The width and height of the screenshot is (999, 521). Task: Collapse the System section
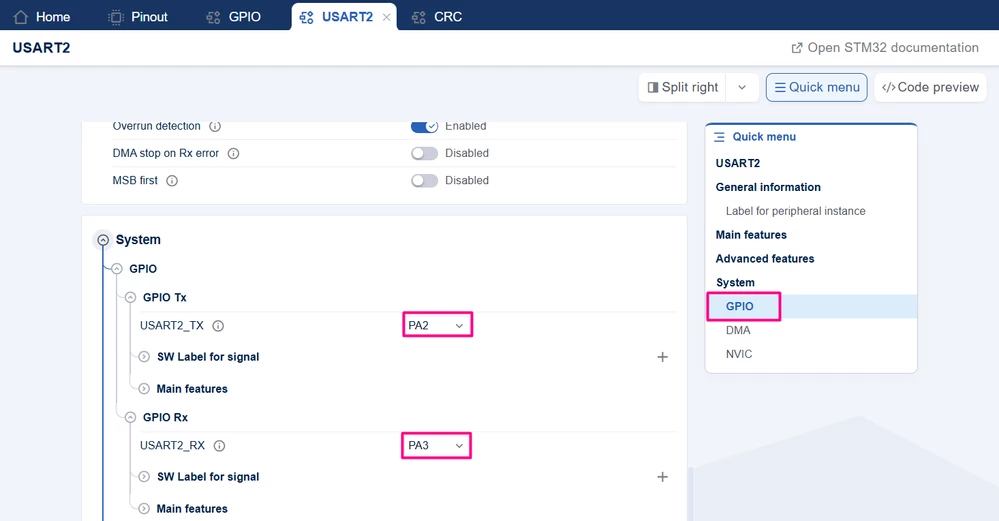pyautogui.click(x=103, y=240)
